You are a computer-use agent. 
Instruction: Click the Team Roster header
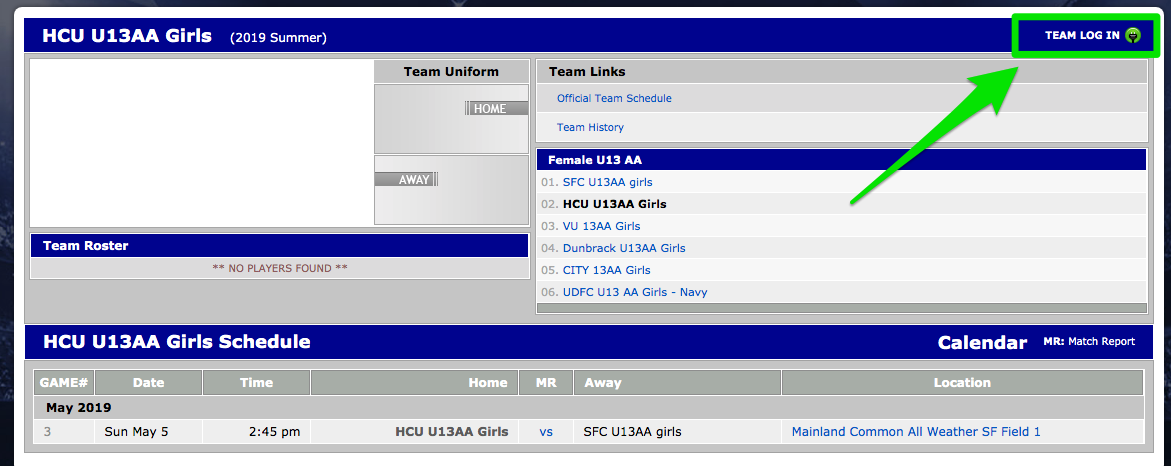[279, 246]
